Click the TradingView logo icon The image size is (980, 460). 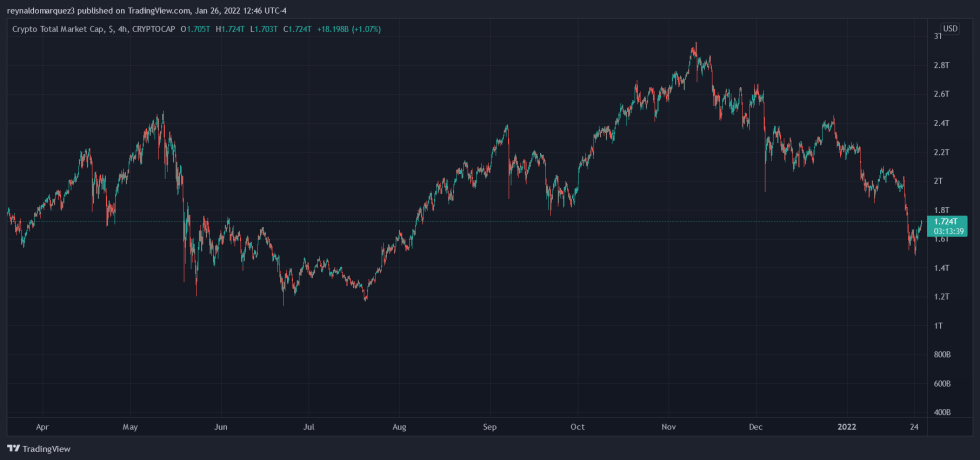(13, 449)
